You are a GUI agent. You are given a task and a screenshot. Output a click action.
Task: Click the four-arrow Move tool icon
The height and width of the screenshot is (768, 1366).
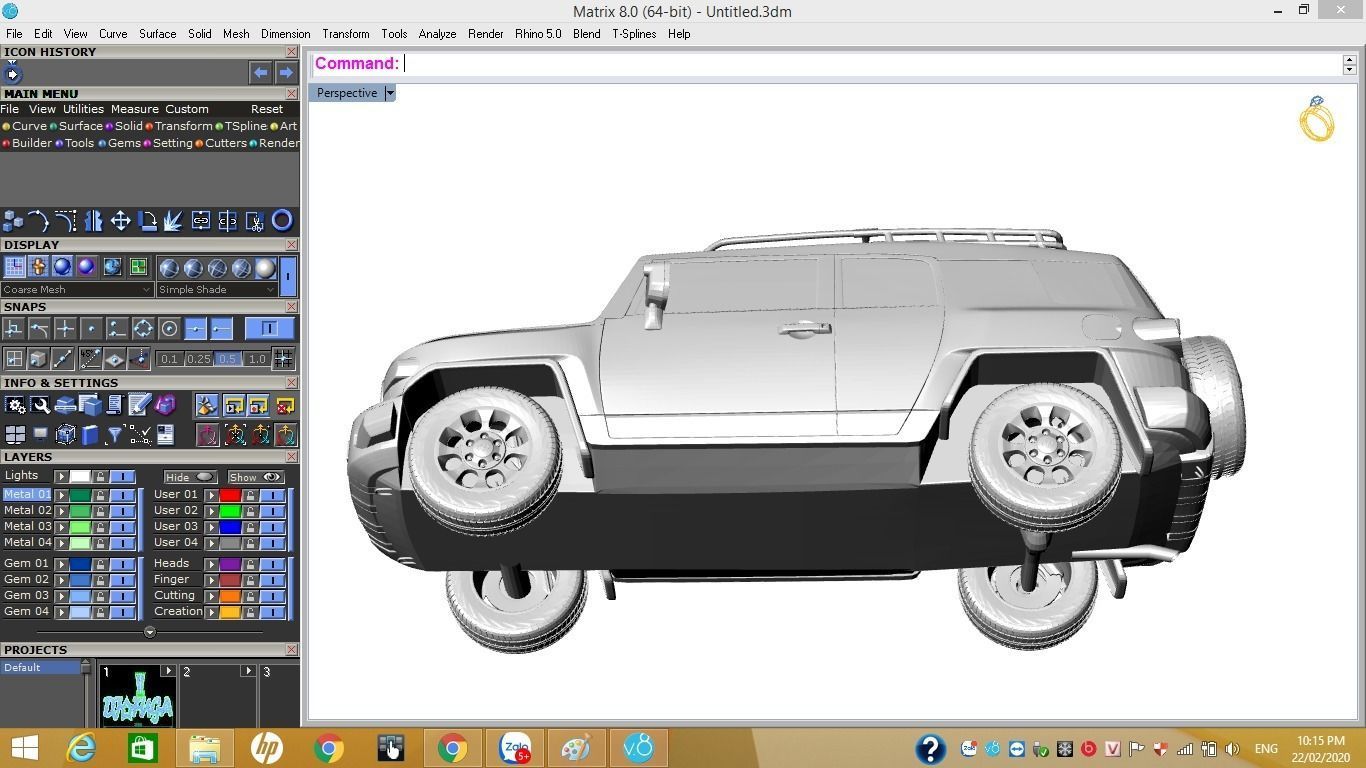click(120, 220)
